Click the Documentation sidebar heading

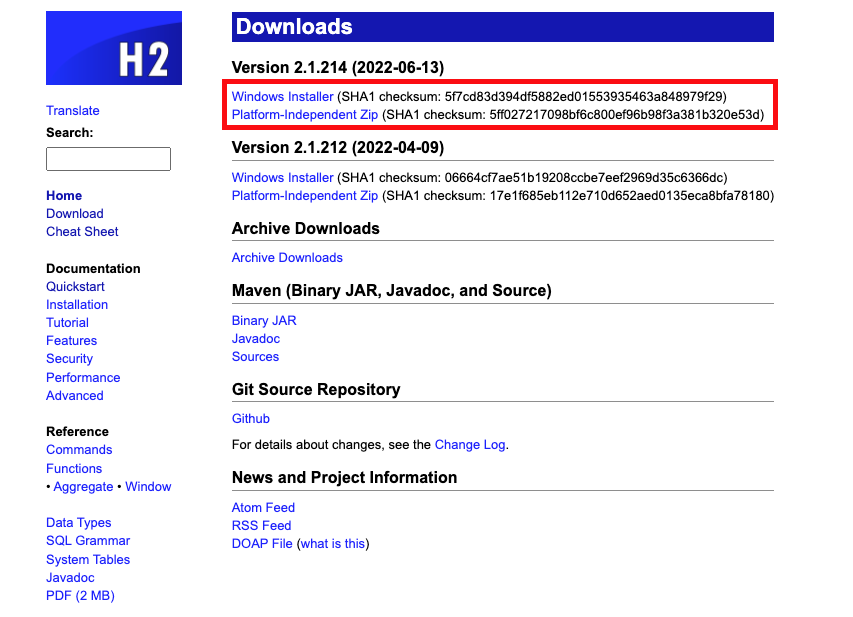(x=93, y=268)
